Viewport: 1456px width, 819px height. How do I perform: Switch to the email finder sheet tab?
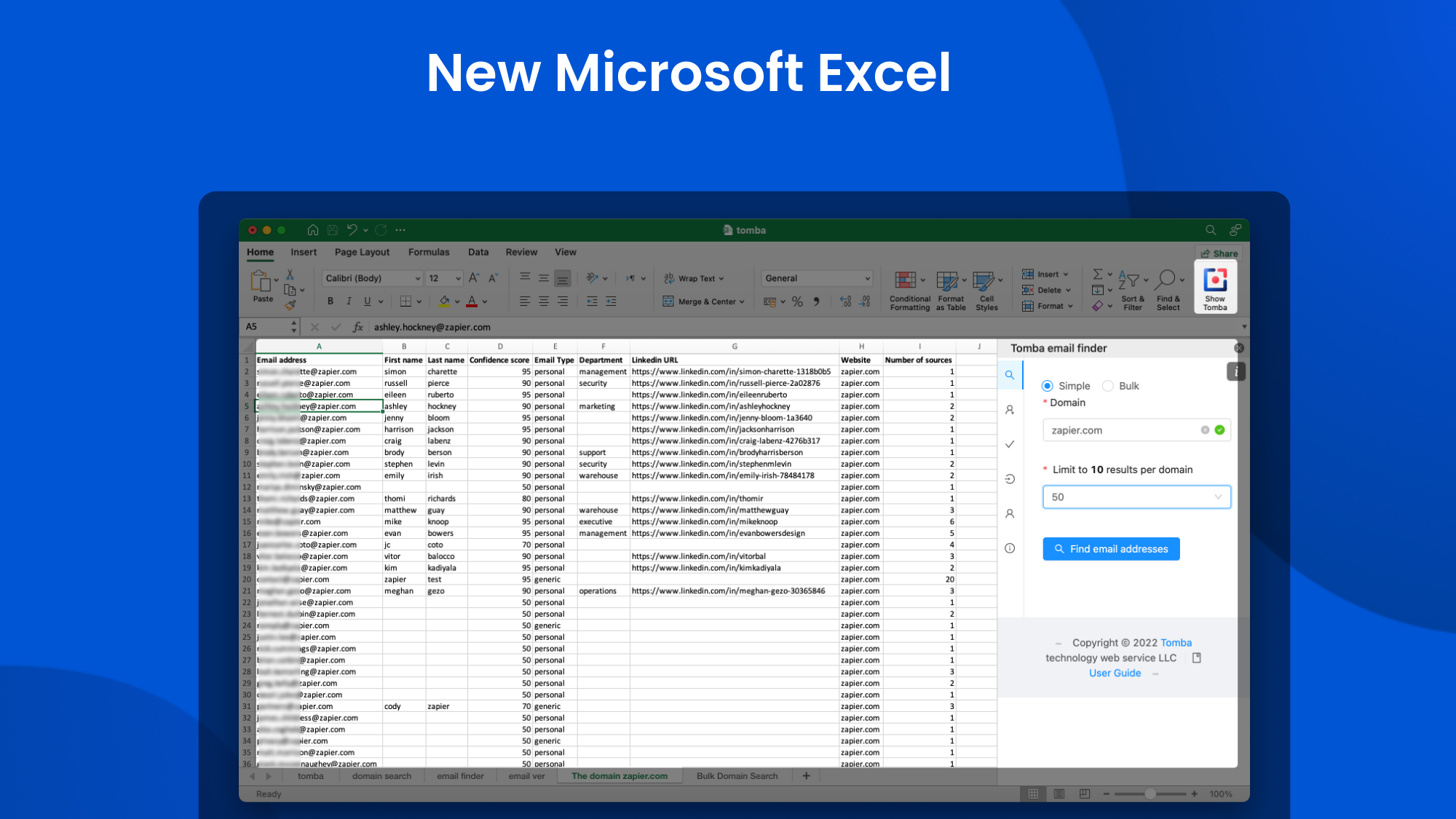pyautogui.click(x=460, y=776)
